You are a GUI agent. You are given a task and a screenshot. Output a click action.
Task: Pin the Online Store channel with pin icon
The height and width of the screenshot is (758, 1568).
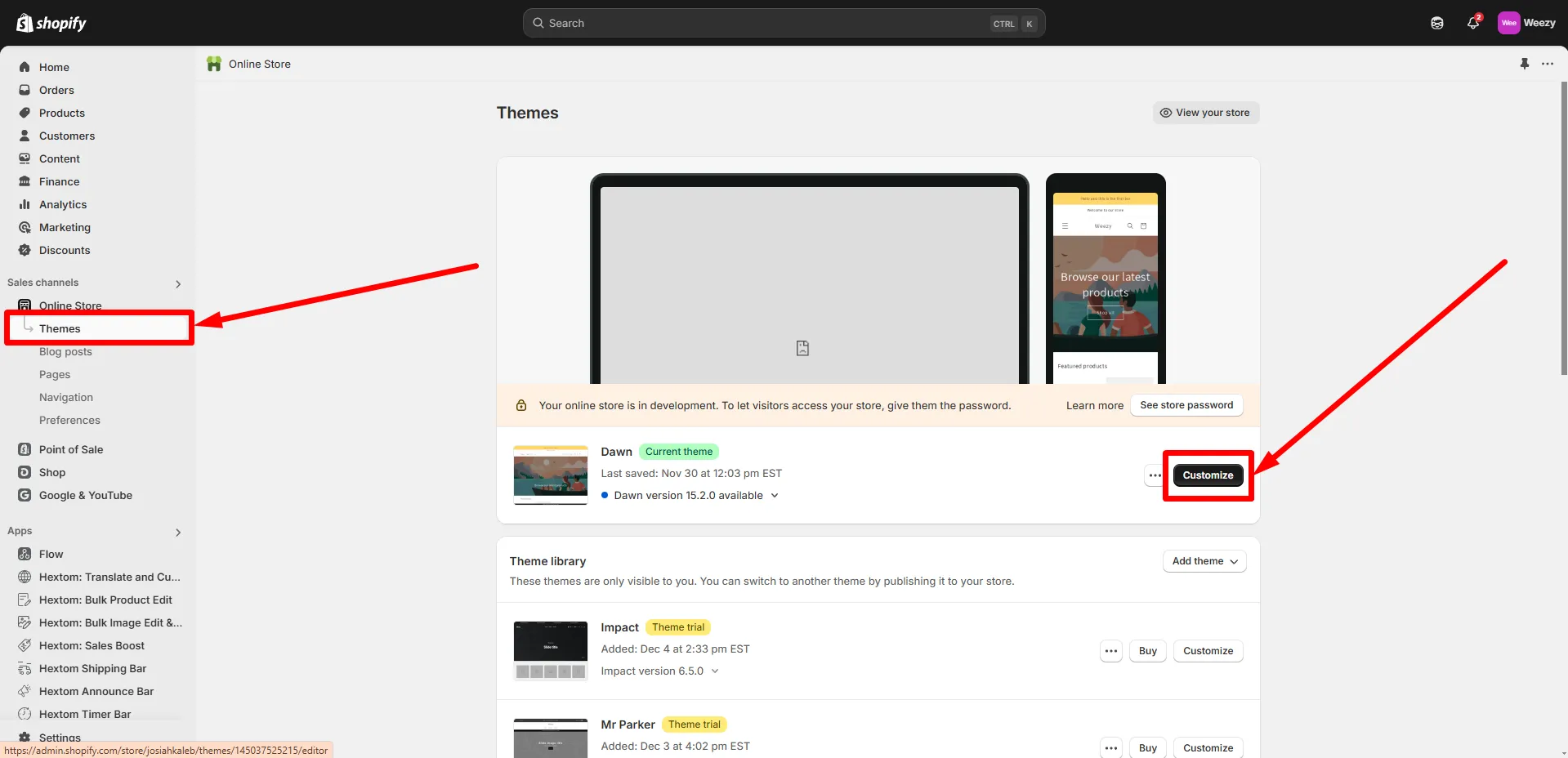1525,64
